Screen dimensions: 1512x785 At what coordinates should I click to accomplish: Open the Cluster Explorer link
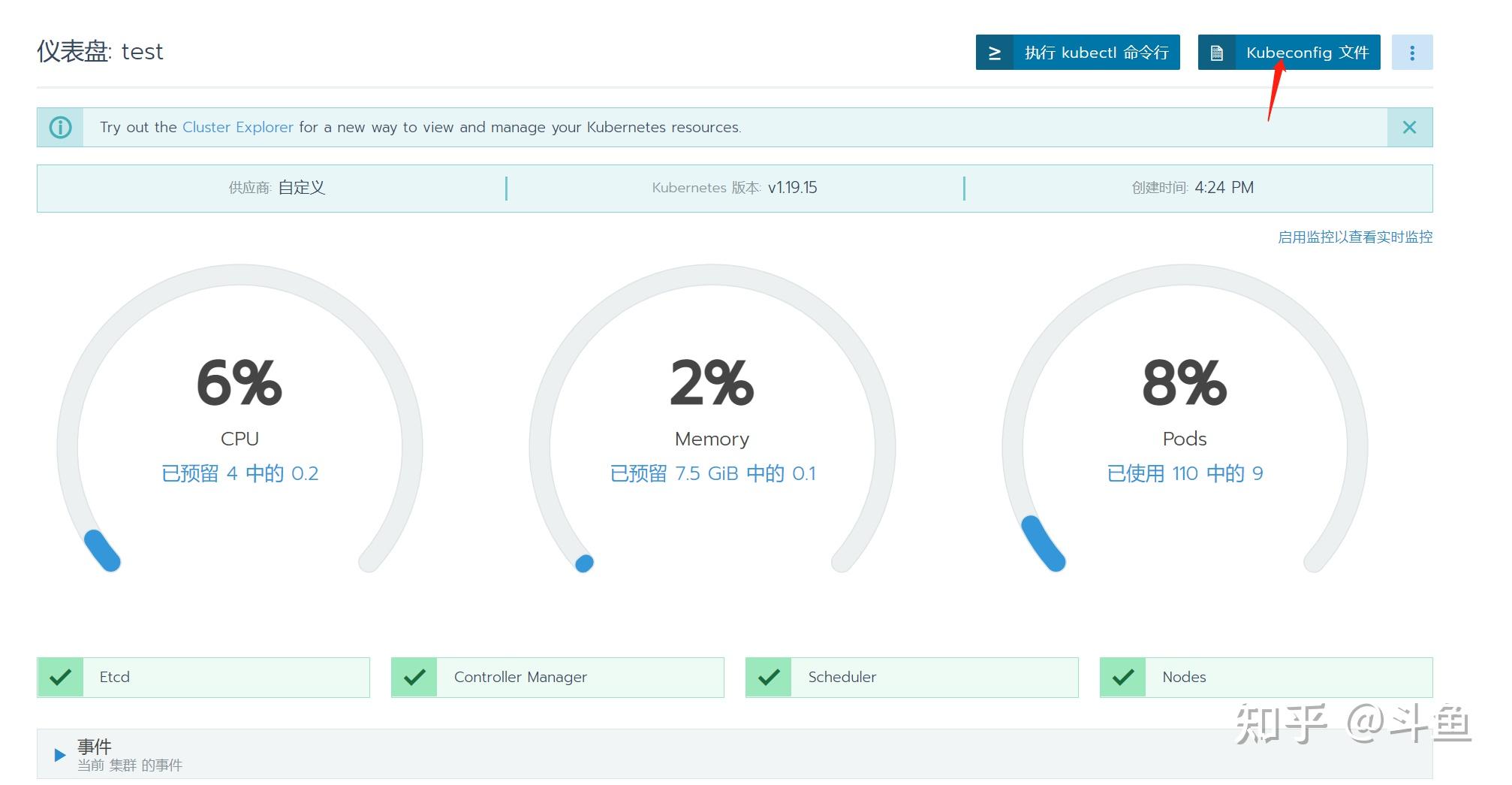click(238, 127)
